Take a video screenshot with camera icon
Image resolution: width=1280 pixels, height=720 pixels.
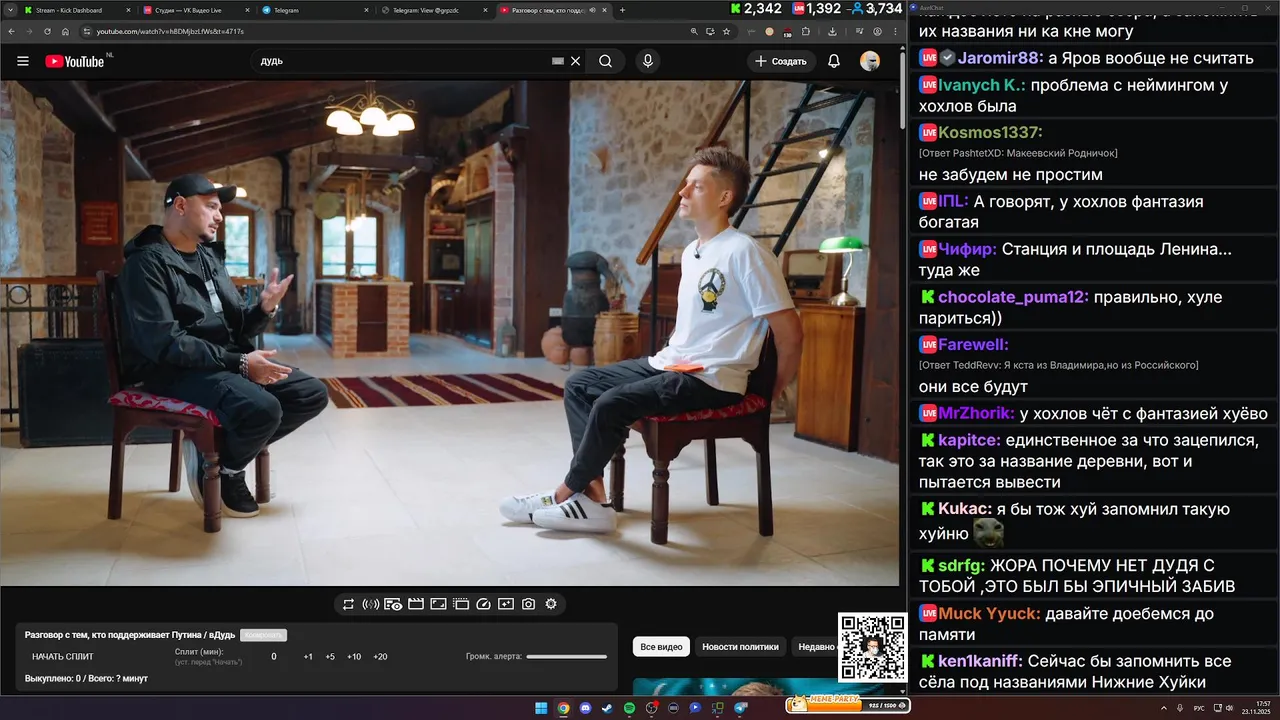click(528, 604)
